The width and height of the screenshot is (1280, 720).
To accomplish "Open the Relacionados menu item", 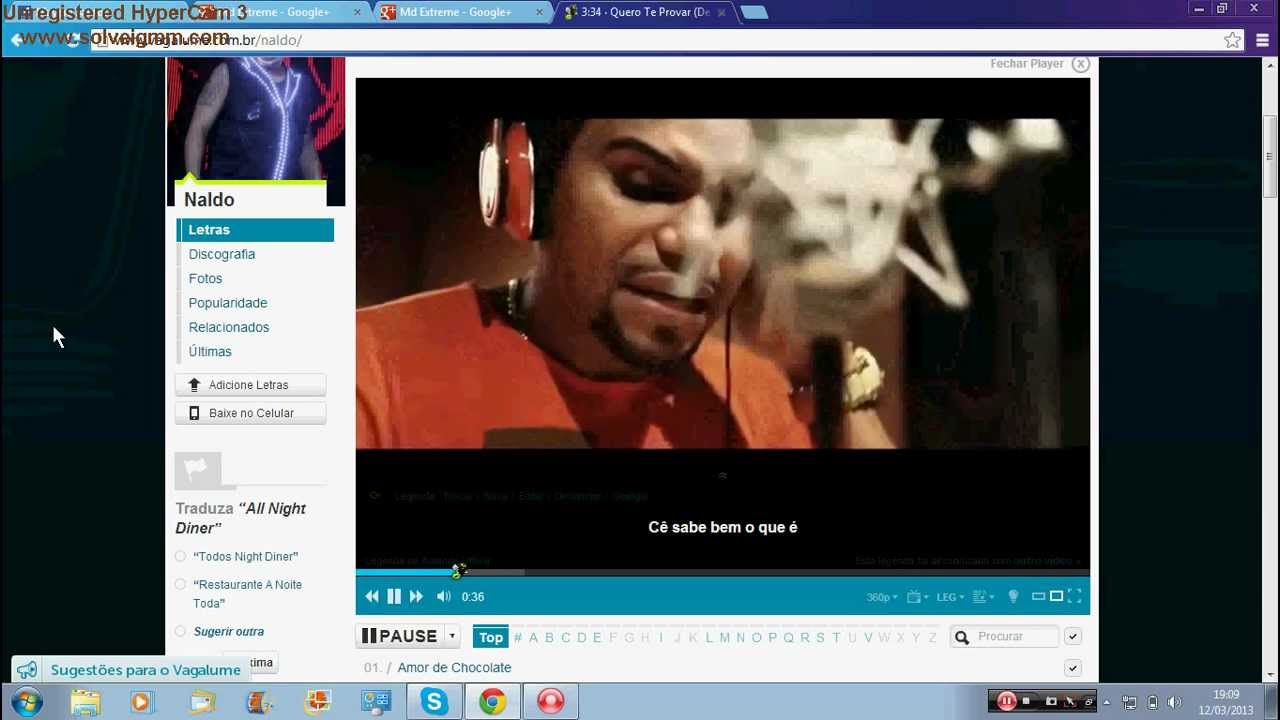I will pos(229,327).
